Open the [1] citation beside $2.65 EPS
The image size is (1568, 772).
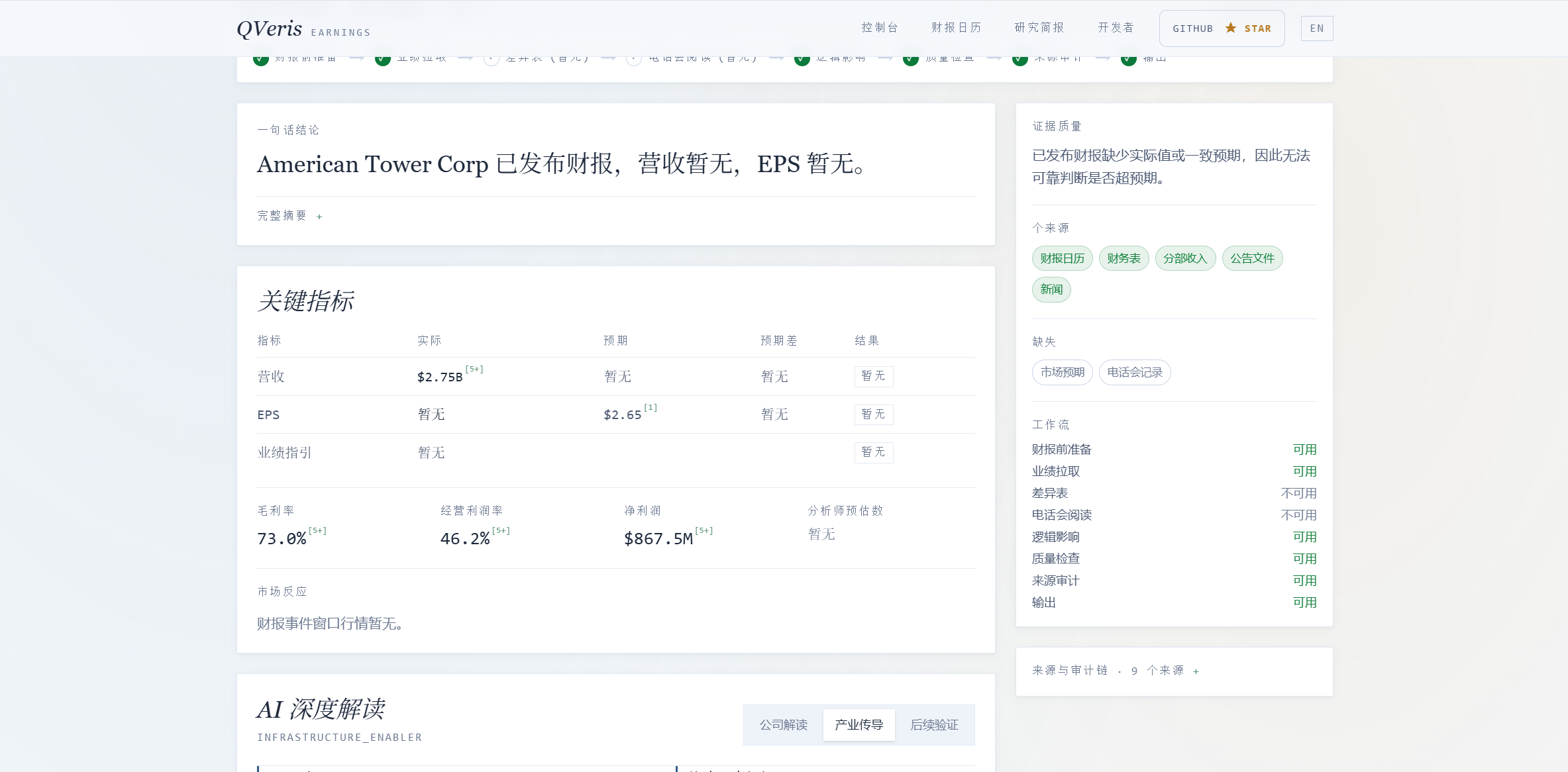pos(651,408)
